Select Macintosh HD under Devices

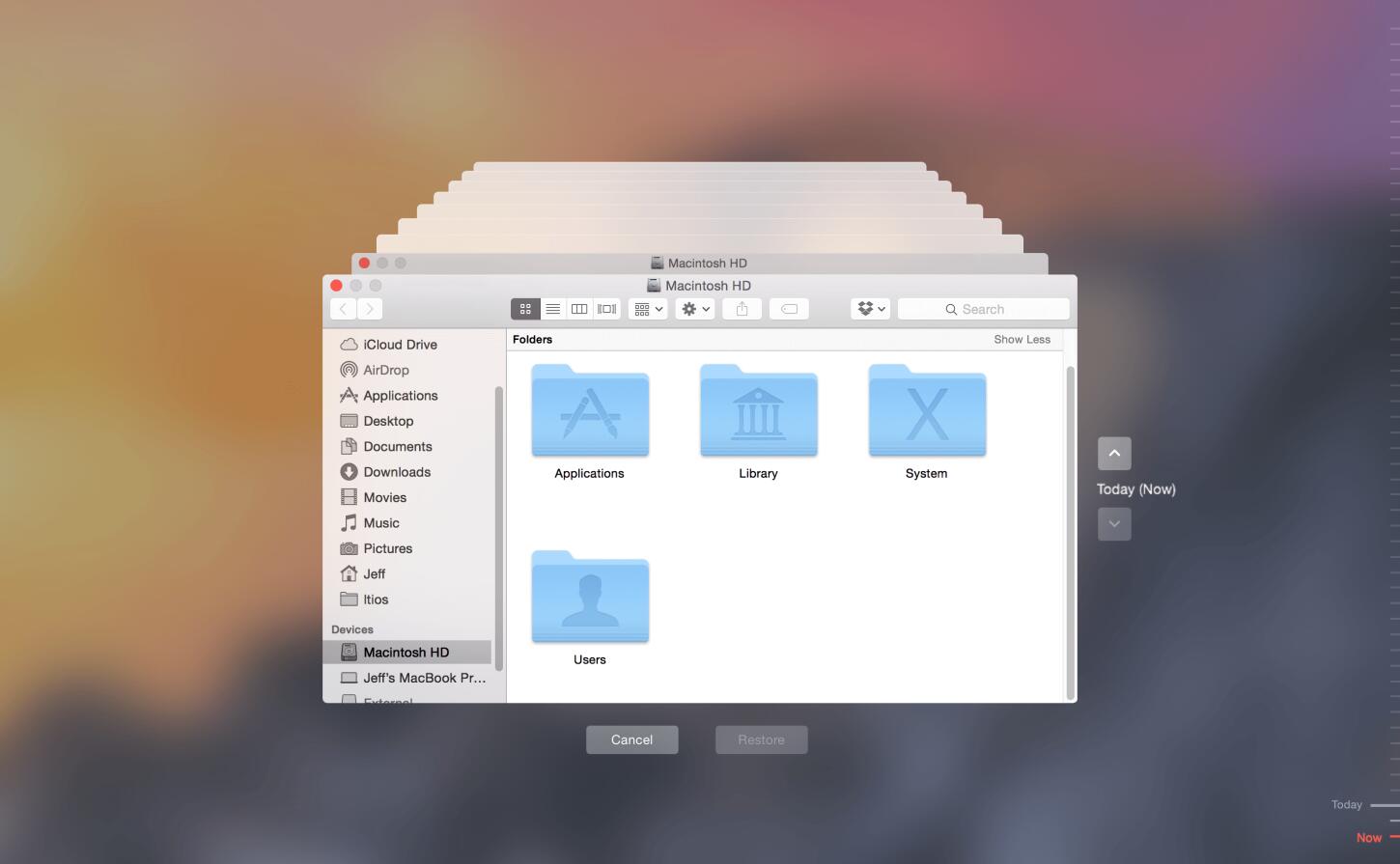click(407, 653)
